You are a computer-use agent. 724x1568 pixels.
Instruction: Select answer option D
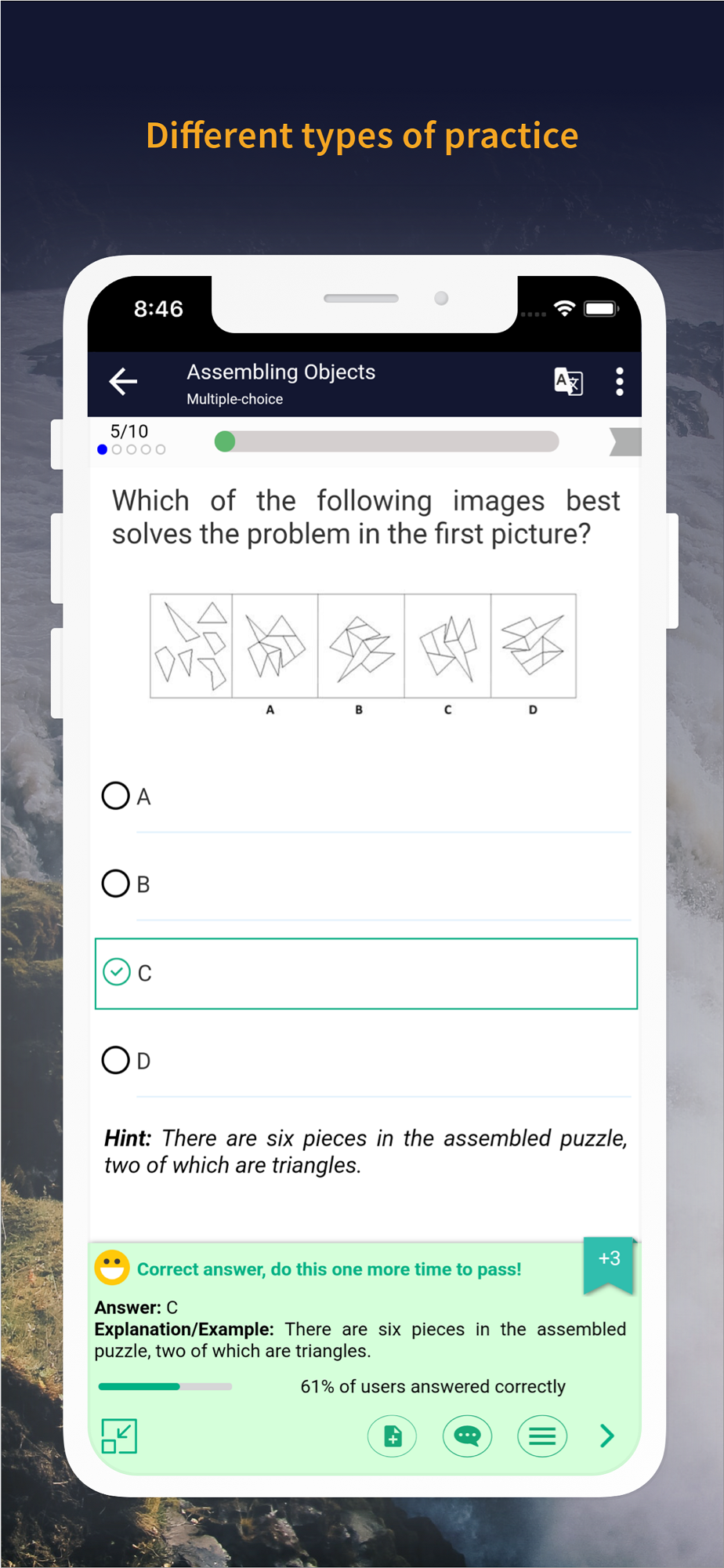point(366,1061)
